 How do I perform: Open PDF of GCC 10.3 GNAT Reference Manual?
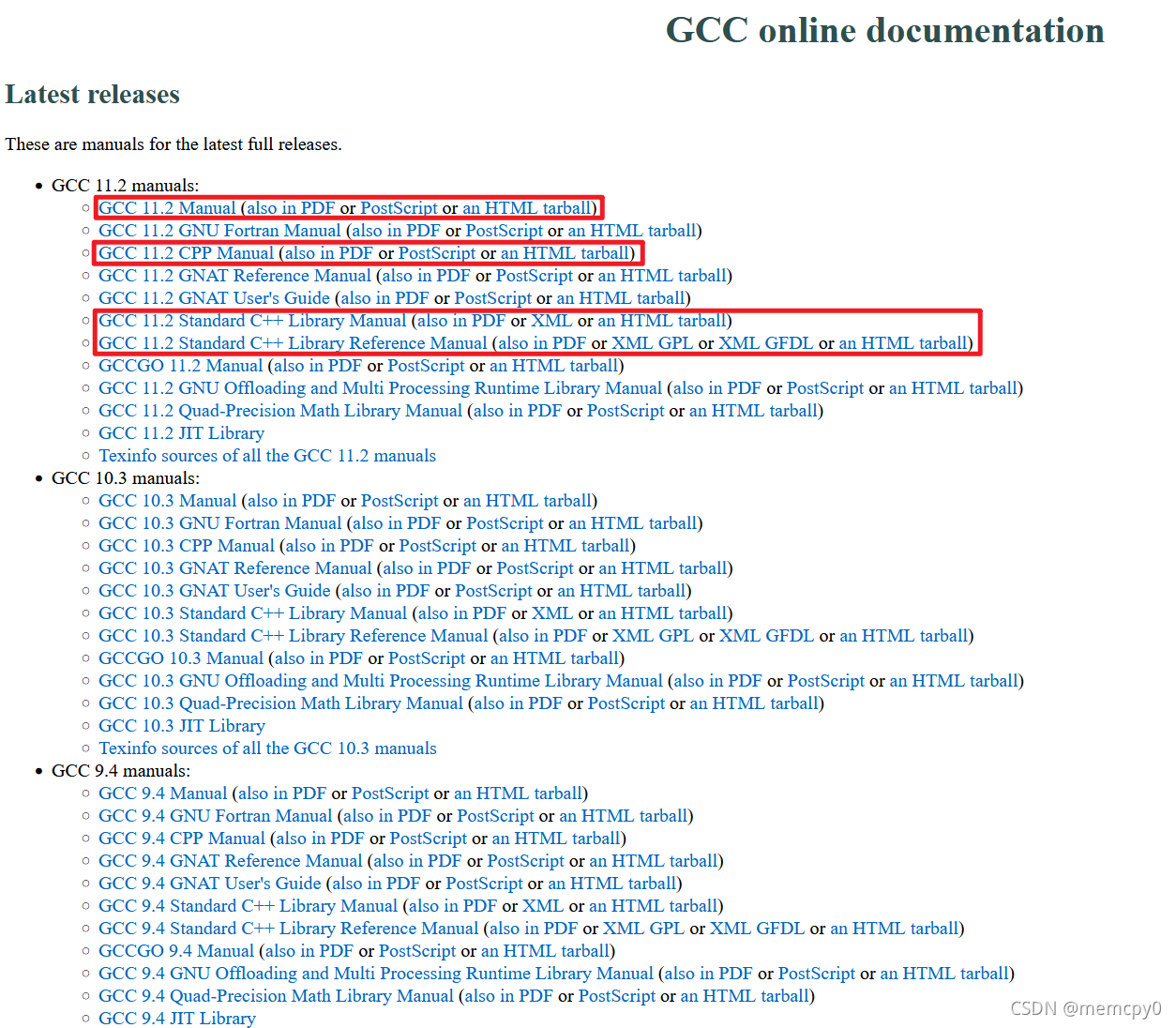427,568
